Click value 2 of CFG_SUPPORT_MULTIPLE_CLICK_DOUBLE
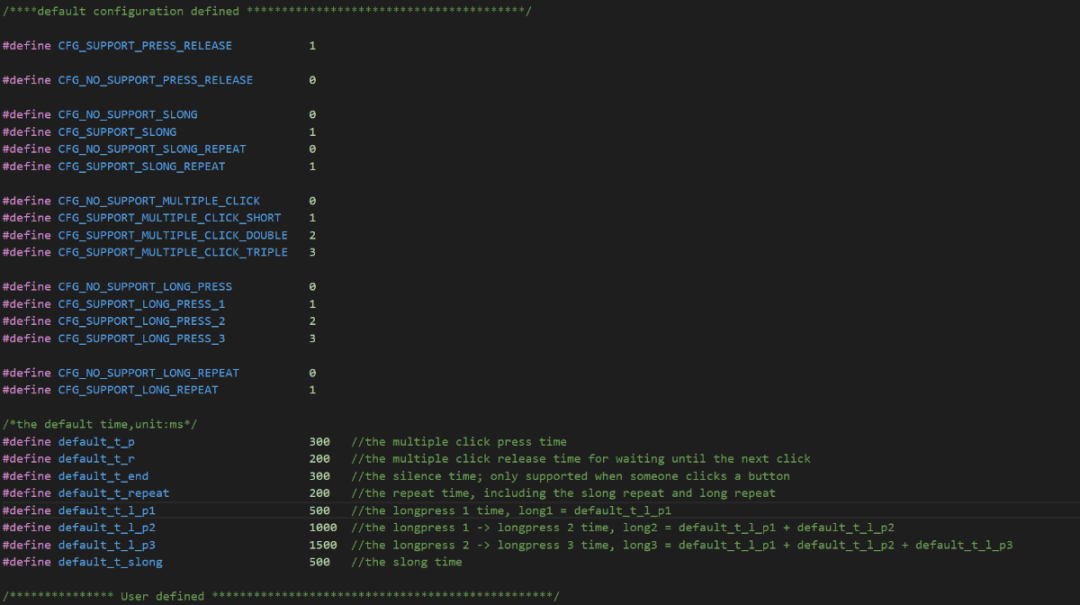The height and width of the screenshot is (605, 1080). point(312,235)
